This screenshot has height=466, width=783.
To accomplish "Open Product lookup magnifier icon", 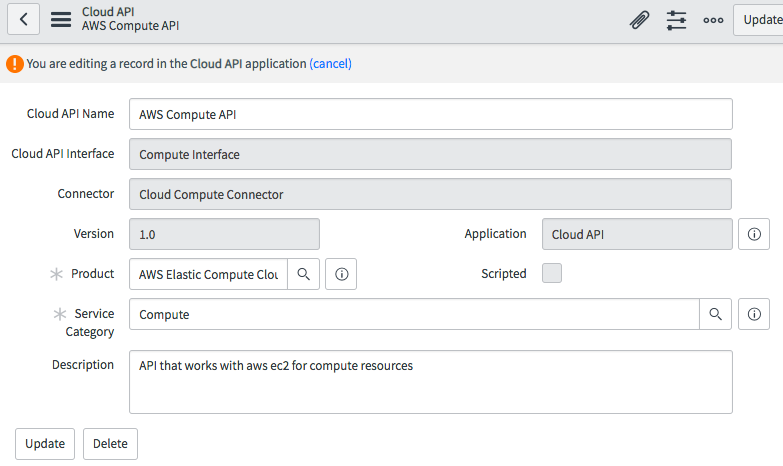I will tap(304, 274).
